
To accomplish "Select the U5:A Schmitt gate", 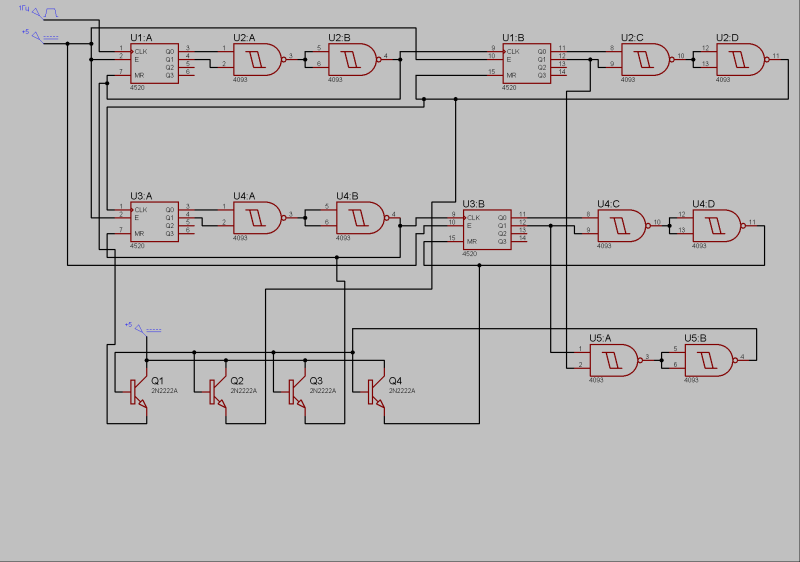I will pos(615,360).
